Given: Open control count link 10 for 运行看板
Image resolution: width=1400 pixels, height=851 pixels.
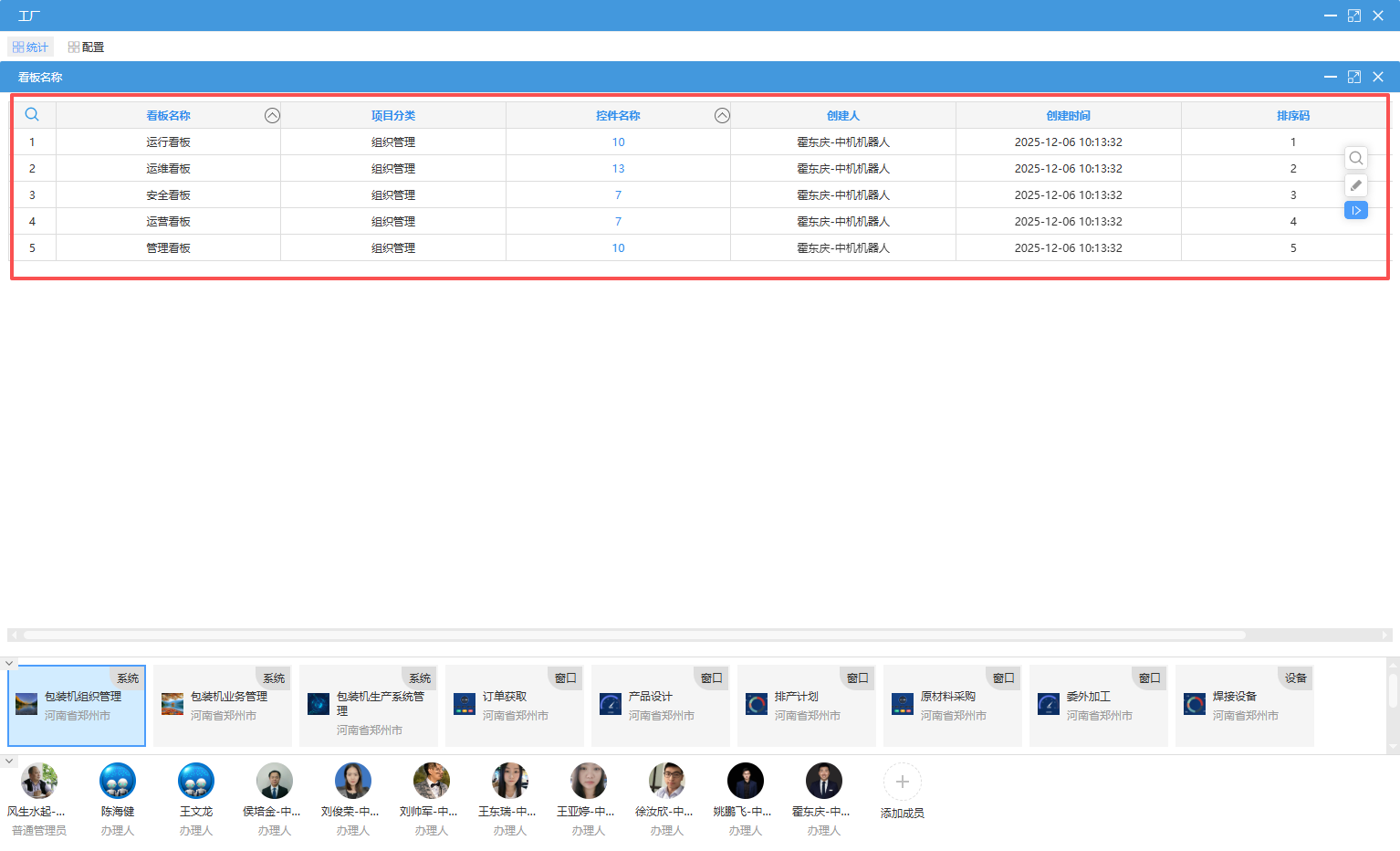Looking at the screenshot, I should (x=618, y=142).
